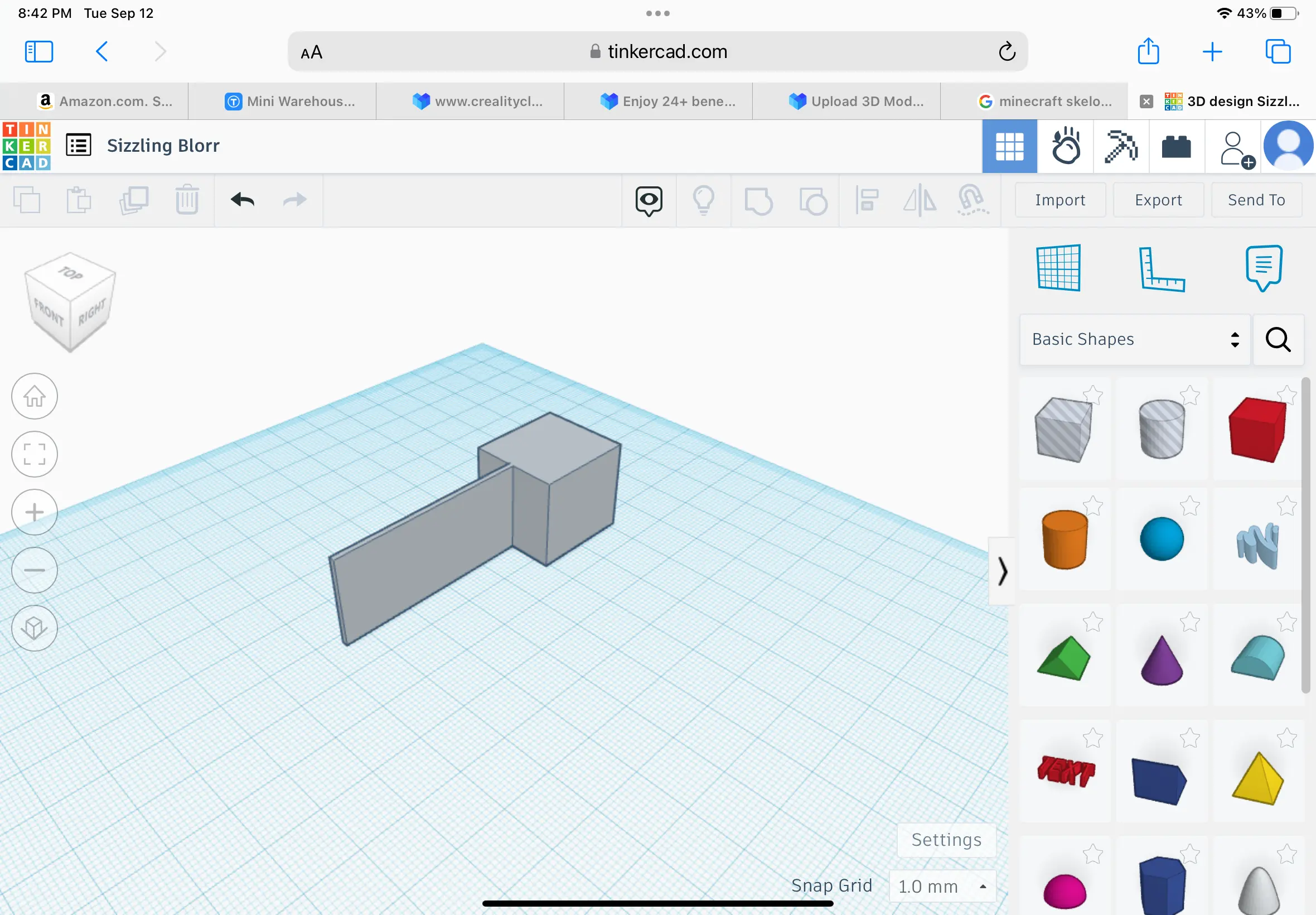Click the tinkercad.com address bar
Image resolution: width=1316 pixels, height=915 pixels.
pos(657,51)
